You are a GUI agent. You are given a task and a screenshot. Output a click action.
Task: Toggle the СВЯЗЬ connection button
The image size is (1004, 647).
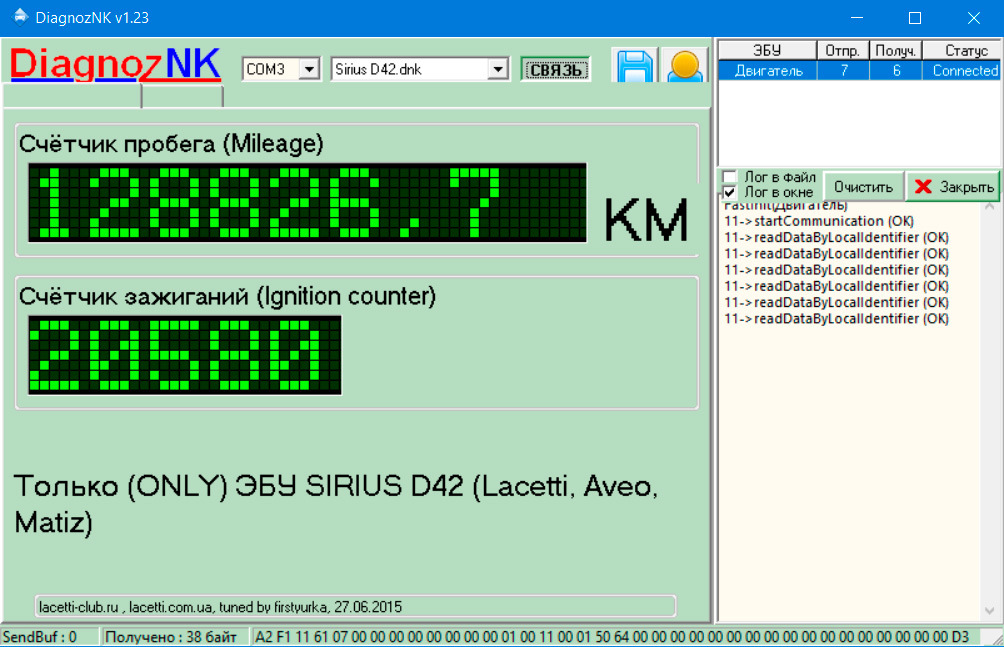555,69
